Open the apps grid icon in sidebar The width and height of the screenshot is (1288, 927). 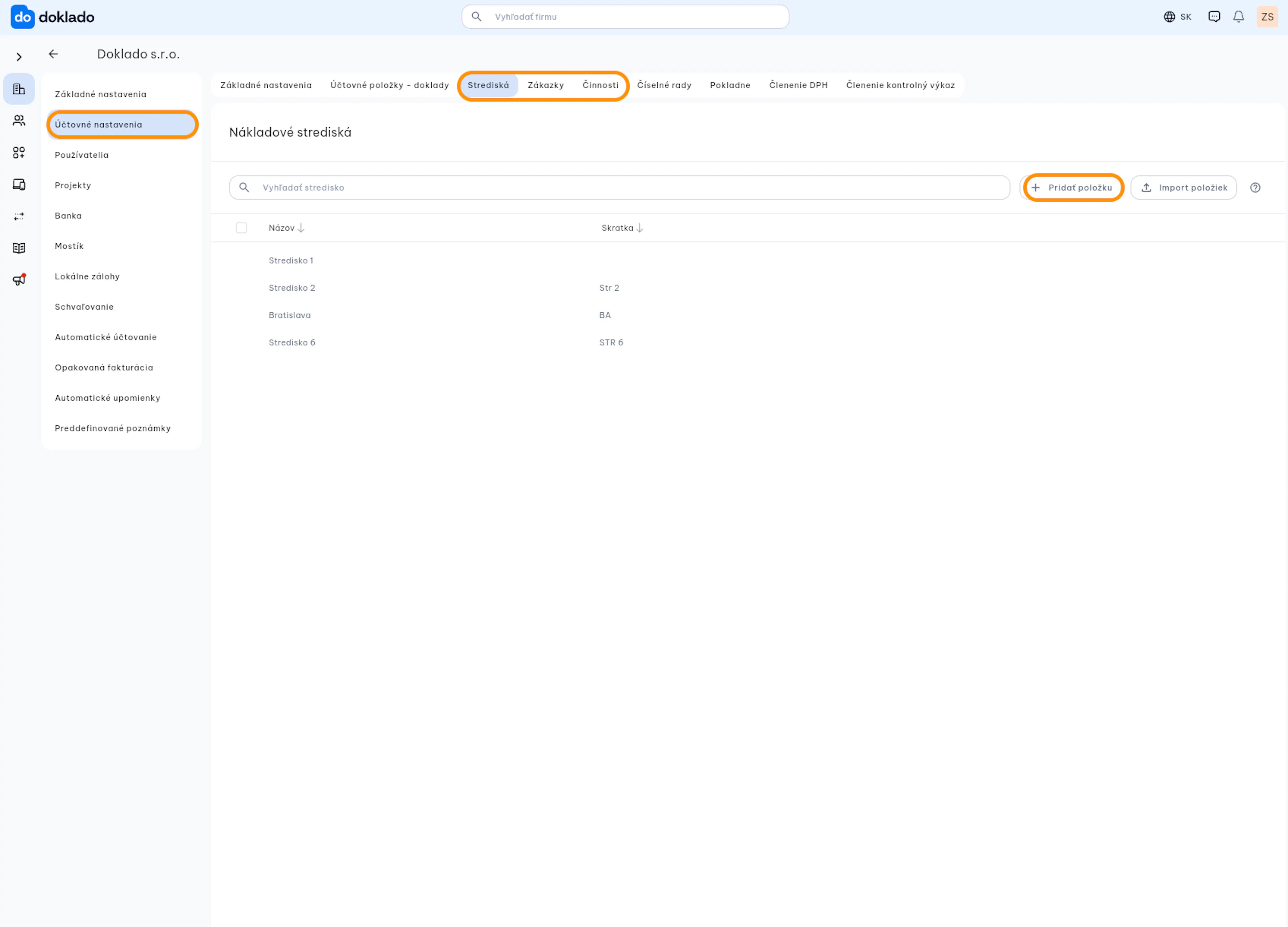point(19,152)
